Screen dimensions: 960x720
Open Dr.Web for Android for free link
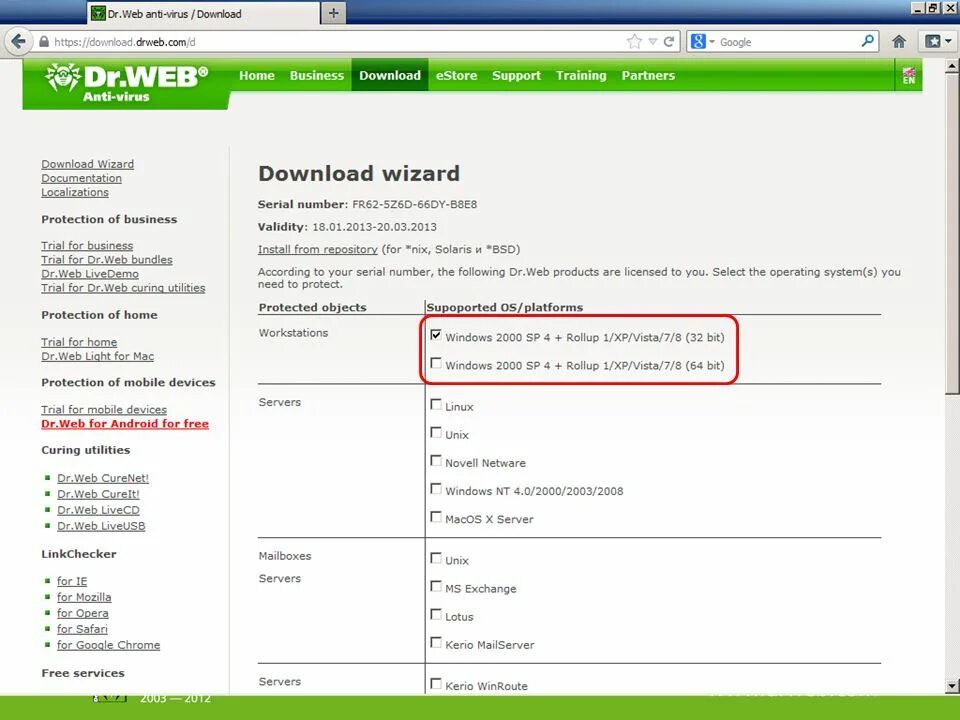pos(125,424)
